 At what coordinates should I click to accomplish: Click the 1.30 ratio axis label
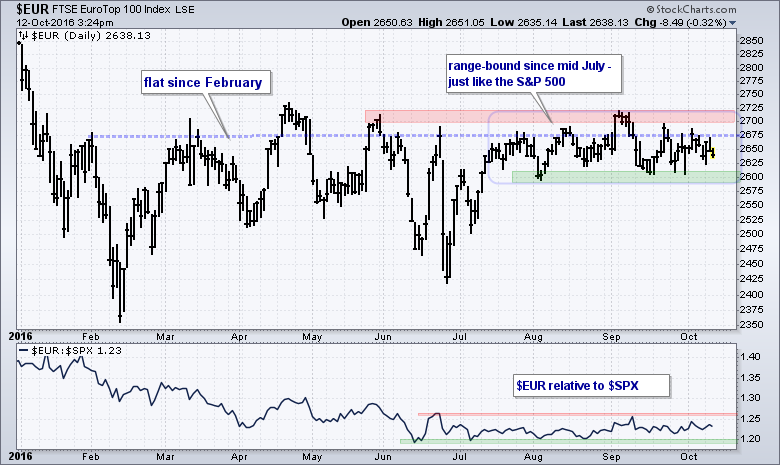750,398
